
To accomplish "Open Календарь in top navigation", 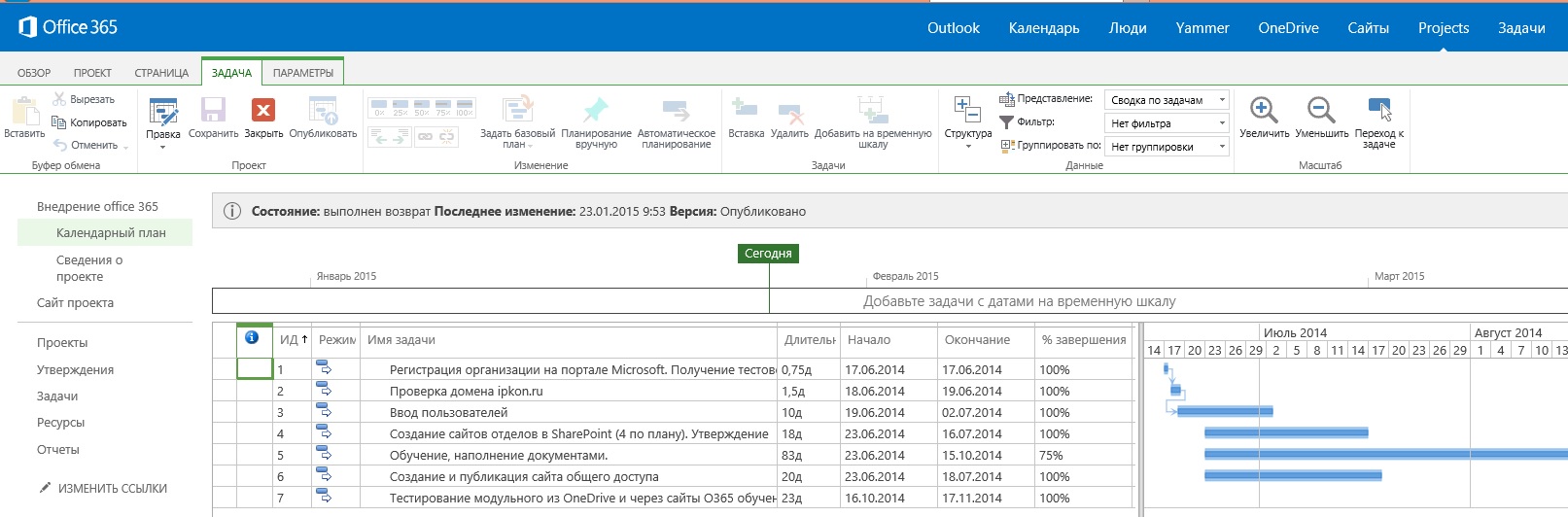I will [x=1044, y=28].
